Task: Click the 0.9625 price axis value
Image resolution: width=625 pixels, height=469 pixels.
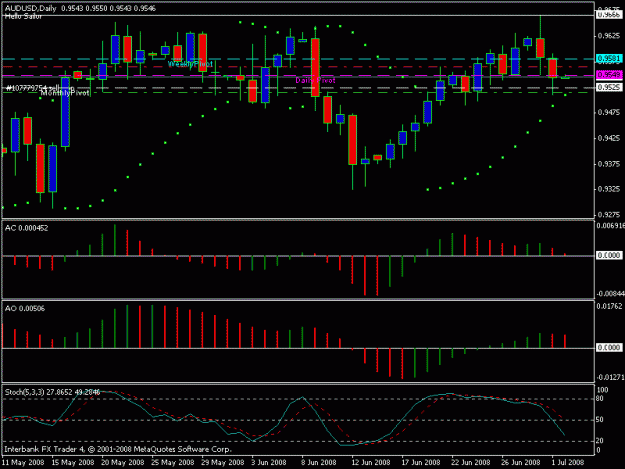Action: pyautogui.click(x=609, y=36)
